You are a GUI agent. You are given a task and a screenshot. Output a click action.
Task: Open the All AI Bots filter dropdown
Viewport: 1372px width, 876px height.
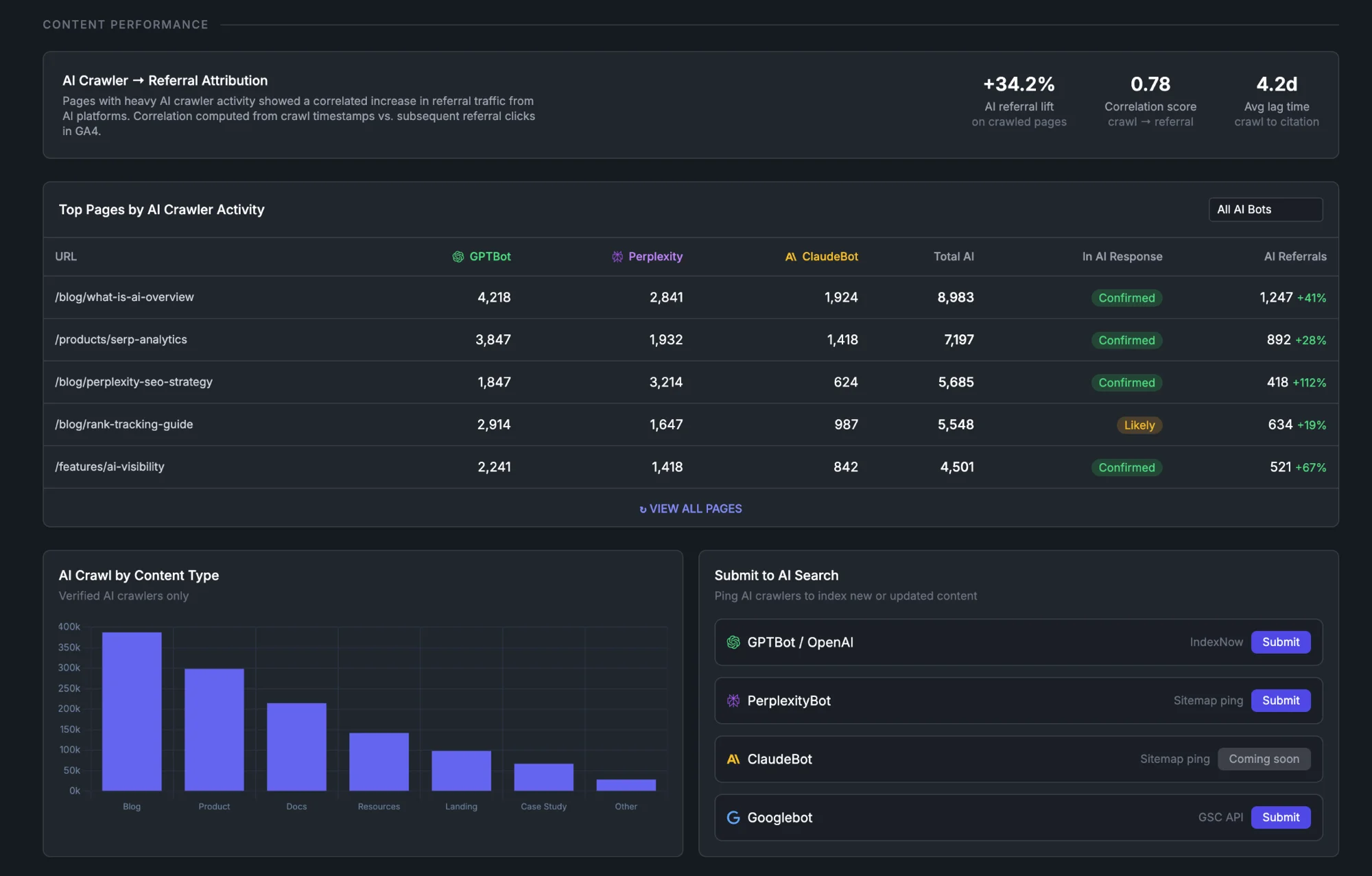(1264, 209)
